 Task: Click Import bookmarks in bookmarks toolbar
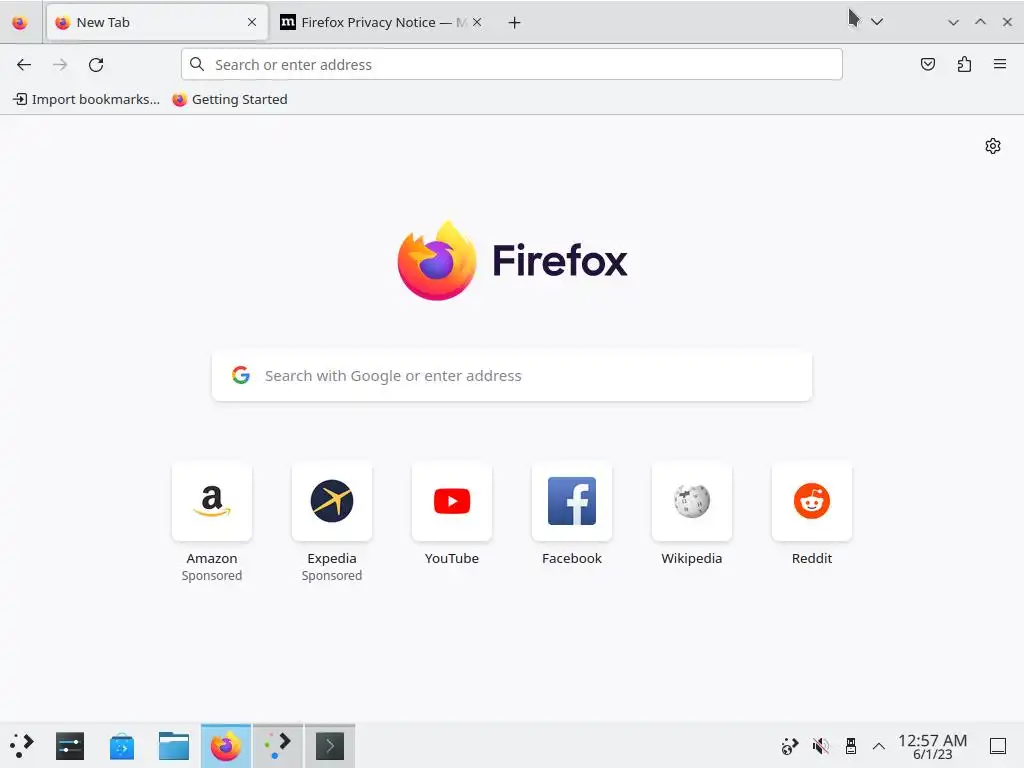(87, 99)
